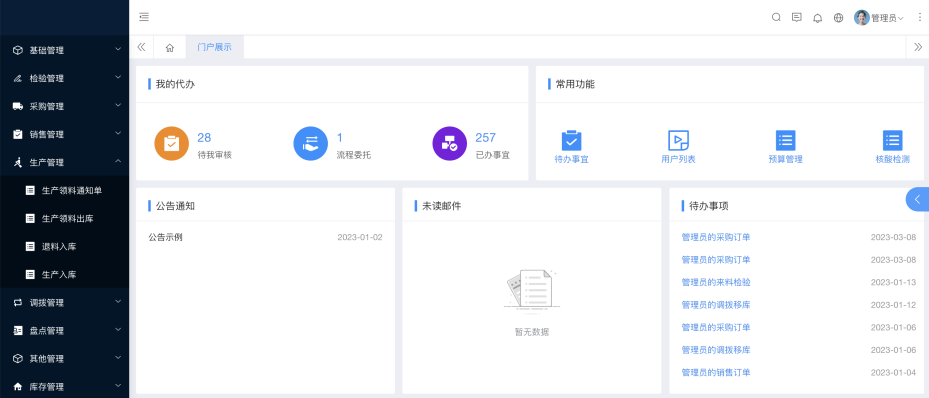Open 预算管理 shortcut icon
The width and height of the screenshot is (929, 398).
click(786, 140)
